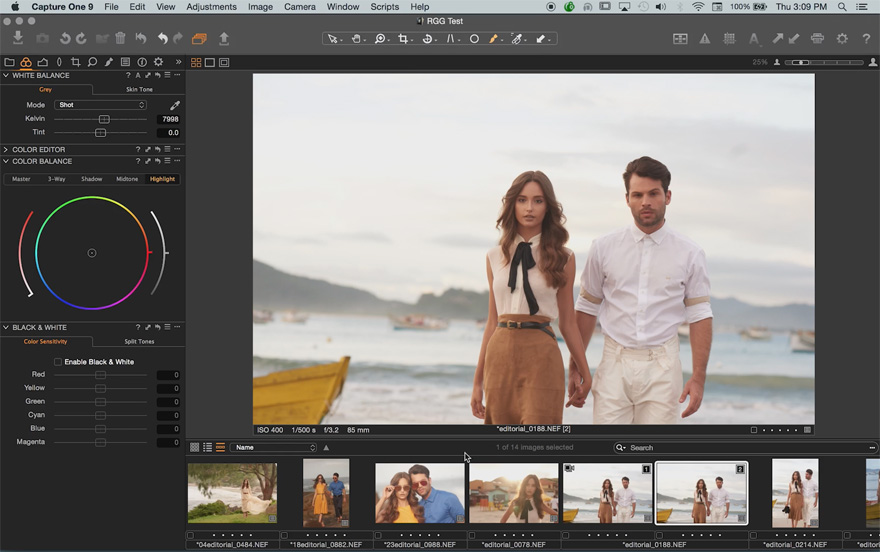
Task: Click the Undo arrow
Action: (162, 38)
